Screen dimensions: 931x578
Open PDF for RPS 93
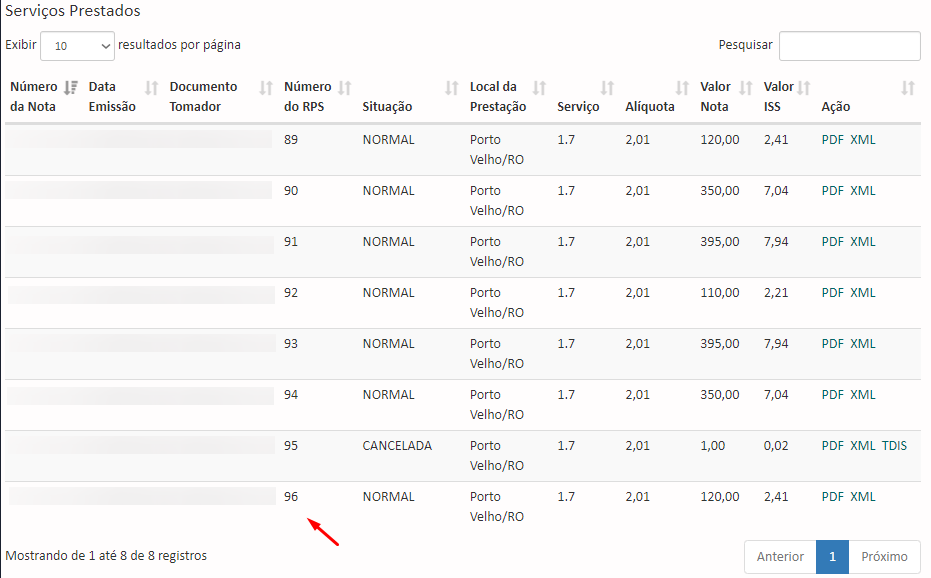click(x=832, y=344)
